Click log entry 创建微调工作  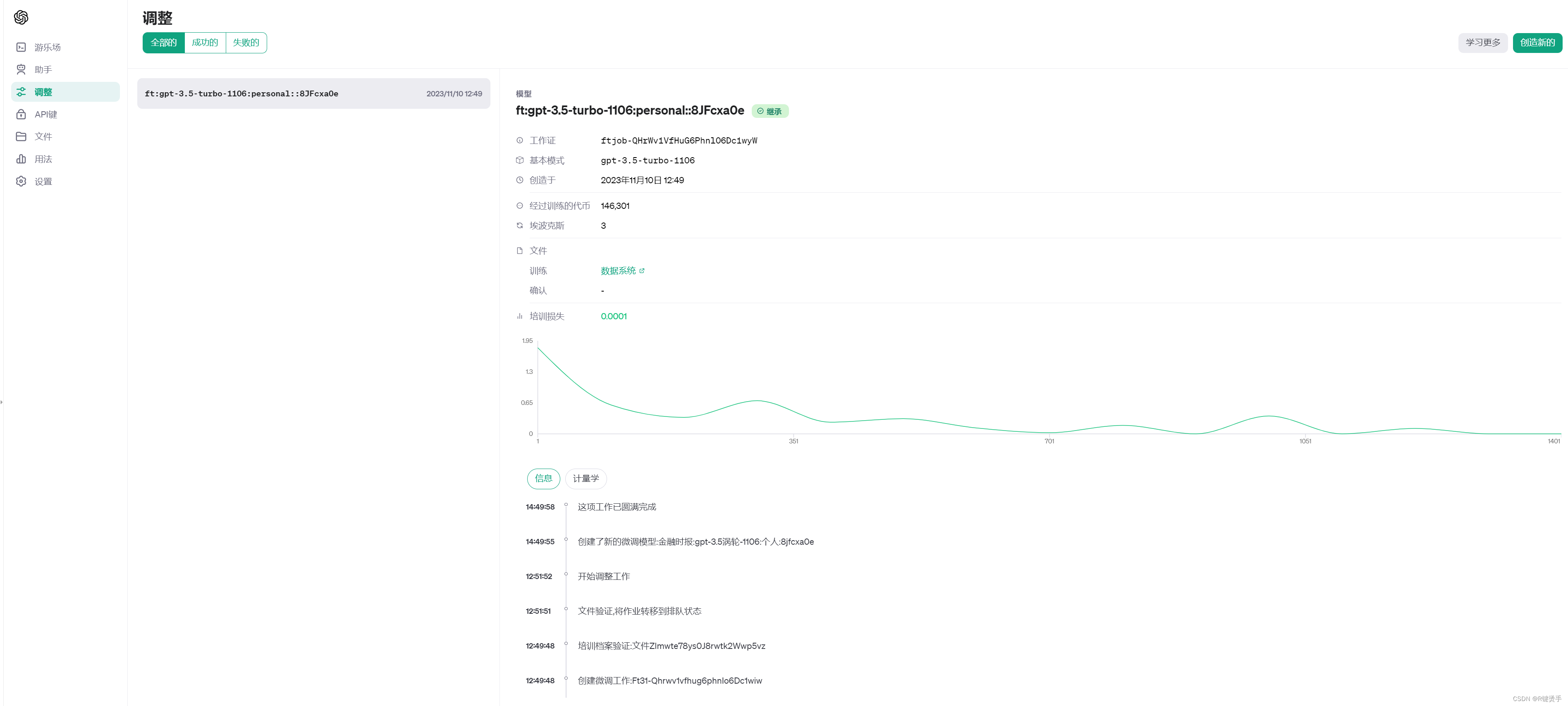point(669,680)
